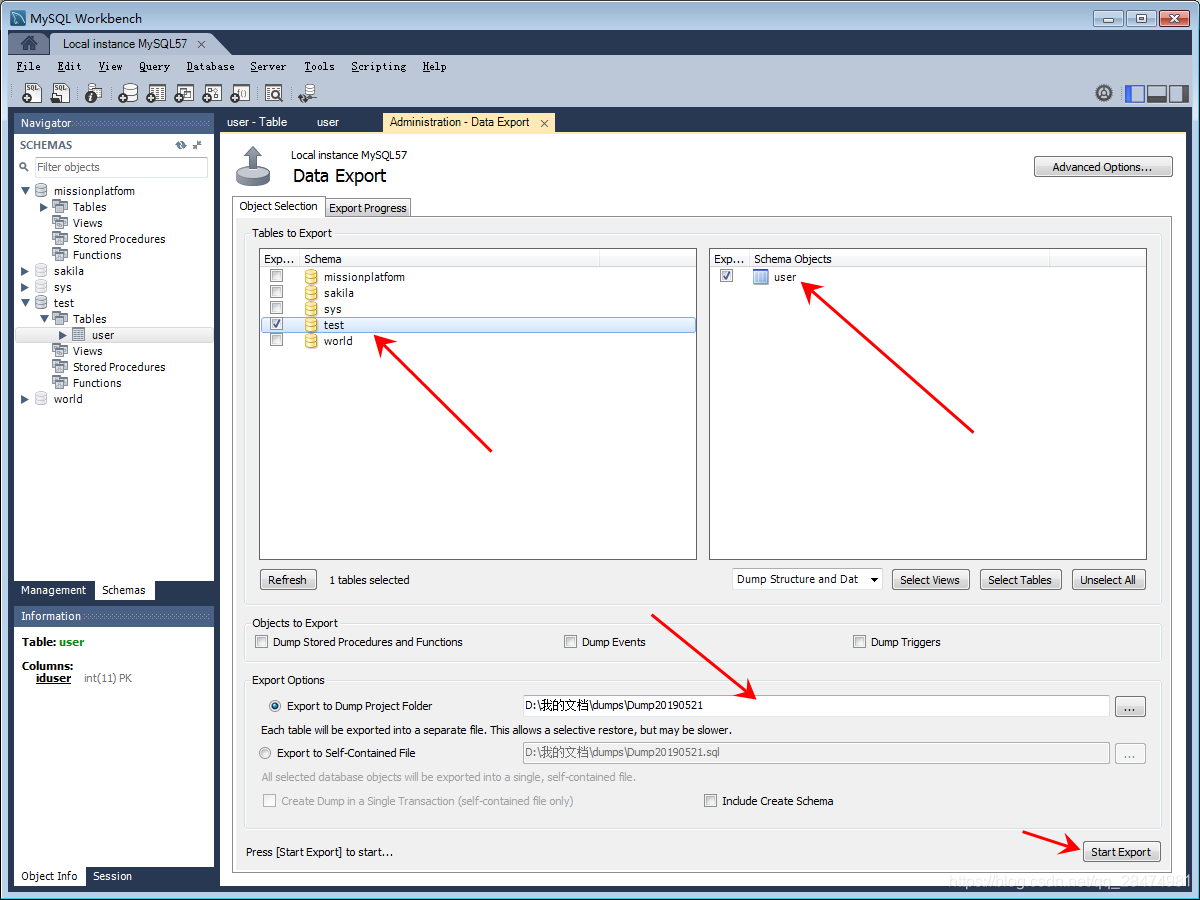1200x900 pixels.
Task: Check the sakila export checkbox
Action: coord(277,292)
